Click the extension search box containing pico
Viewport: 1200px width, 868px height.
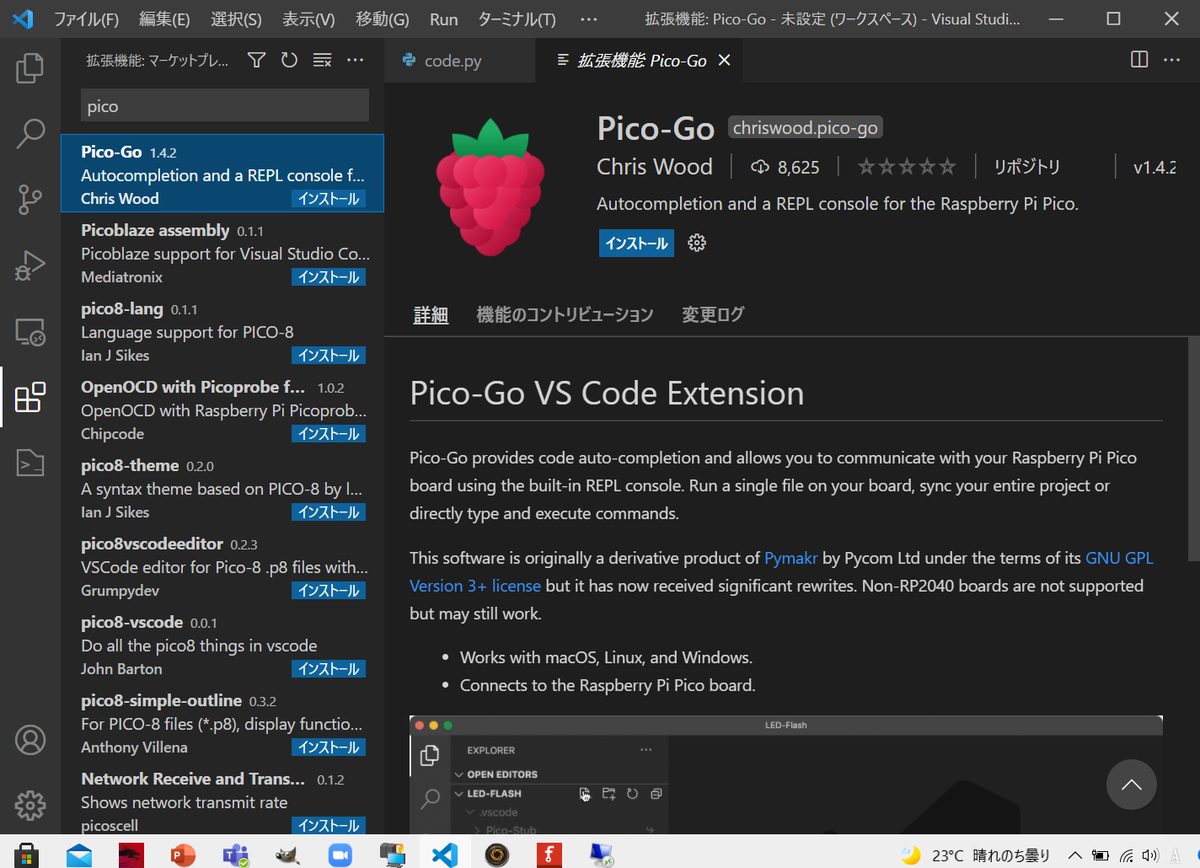point(225,105)
